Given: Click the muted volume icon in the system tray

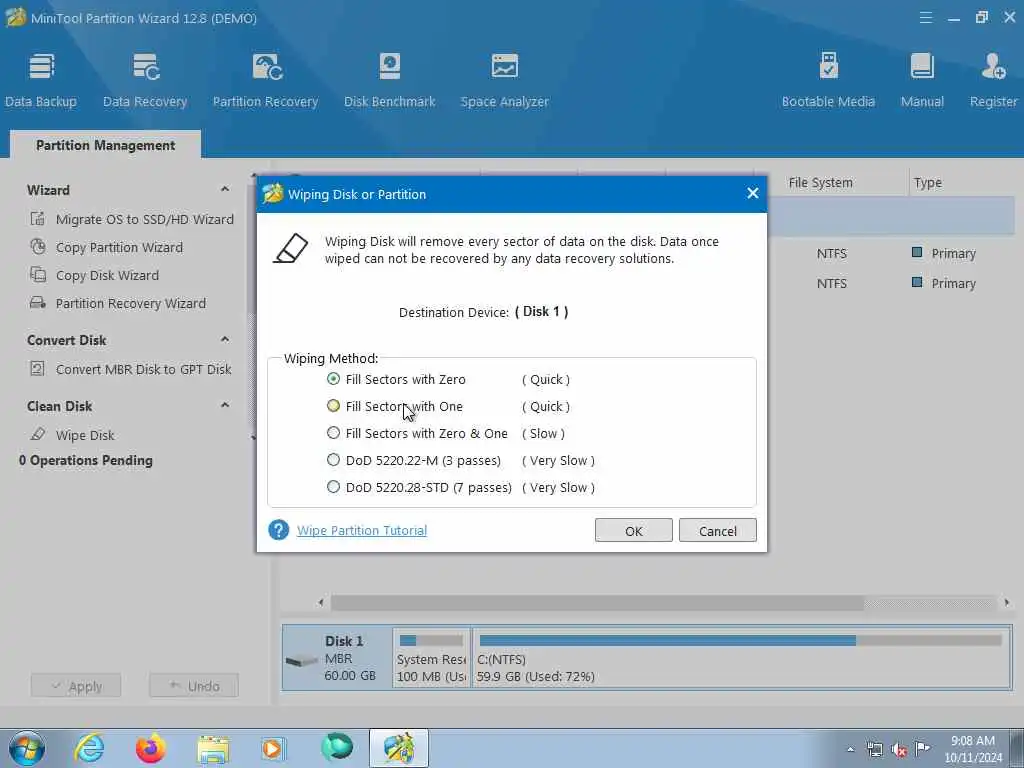Looking at the screenshot, I should coord(899,750).
